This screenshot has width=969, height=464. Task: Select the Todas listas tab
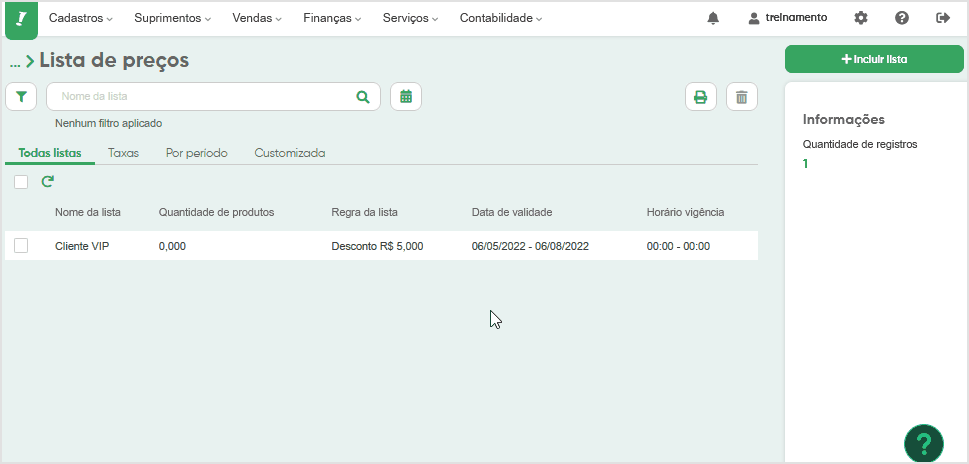pos(50,153)
